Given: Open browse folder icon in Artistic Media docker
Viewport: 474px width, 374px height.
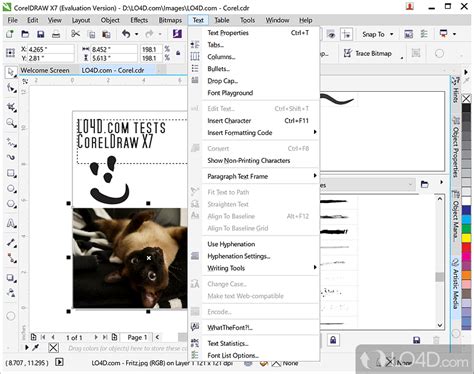Looking at the screenshot, I should (x=424, y=184).
